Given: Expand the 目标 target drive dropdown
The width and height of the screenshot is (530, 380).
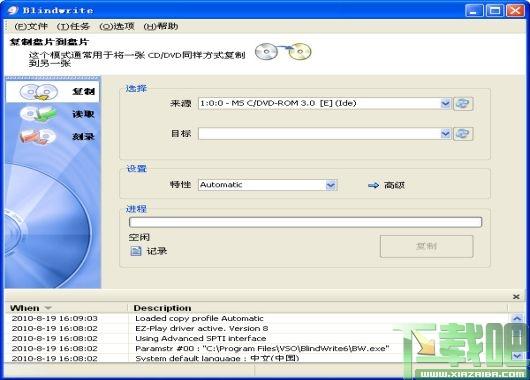Looking at the screenshot, I should [446, 134].
